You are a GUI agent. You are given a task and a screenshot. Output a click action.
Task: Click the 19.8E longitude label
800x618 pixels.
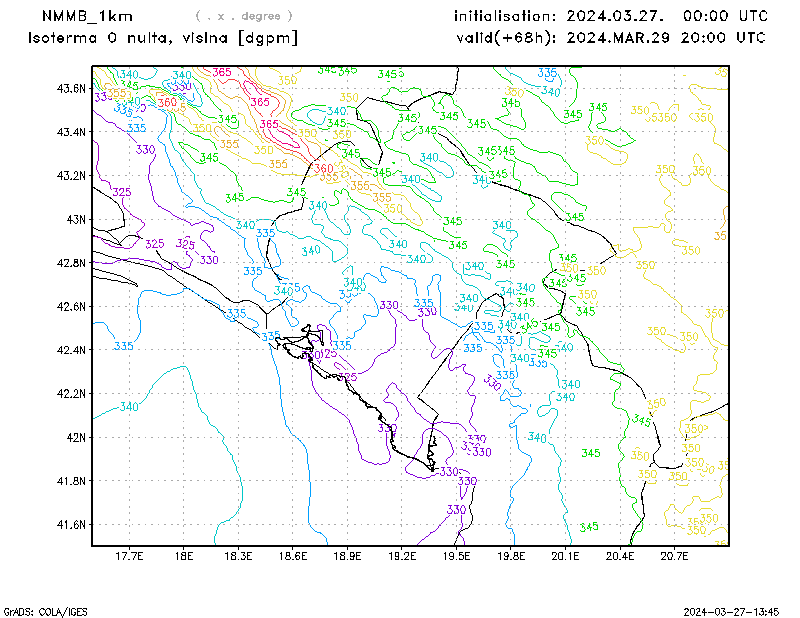coord(511,556)
